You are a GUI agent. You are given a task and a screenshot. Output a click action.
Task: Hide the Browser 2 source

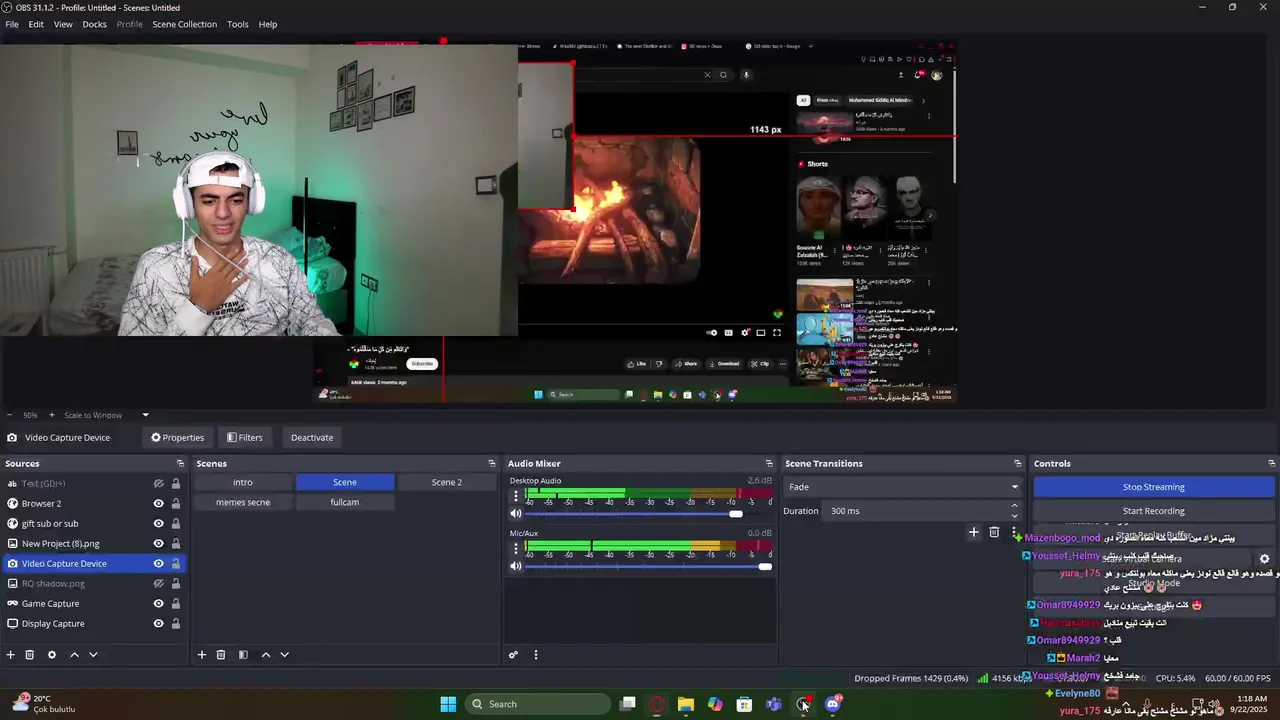click(158, 503)
